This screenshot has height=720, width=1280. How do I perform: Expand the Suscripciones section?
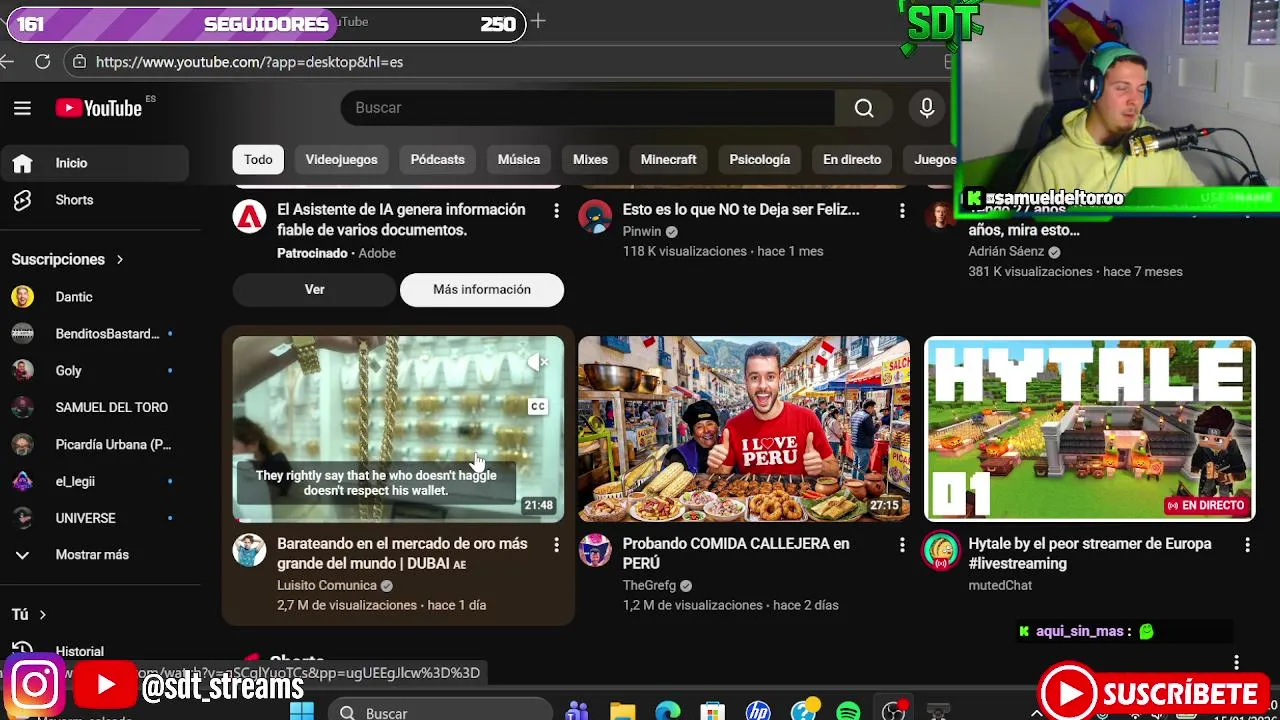[67, 260]
